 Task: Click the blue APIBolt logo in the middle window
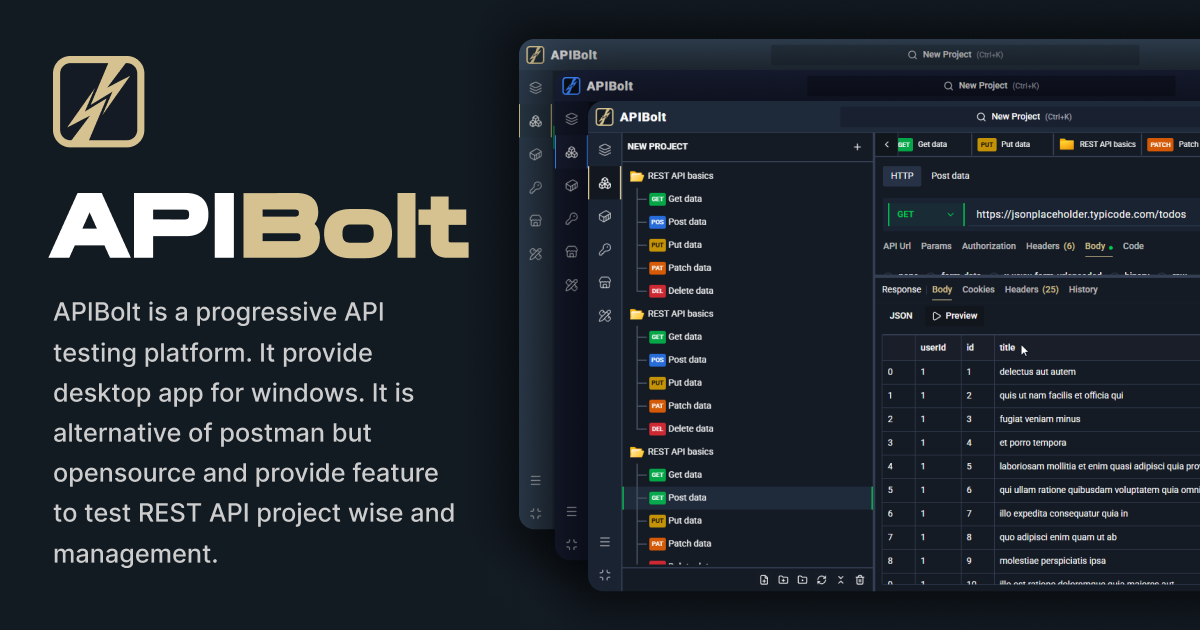[571, 86]
